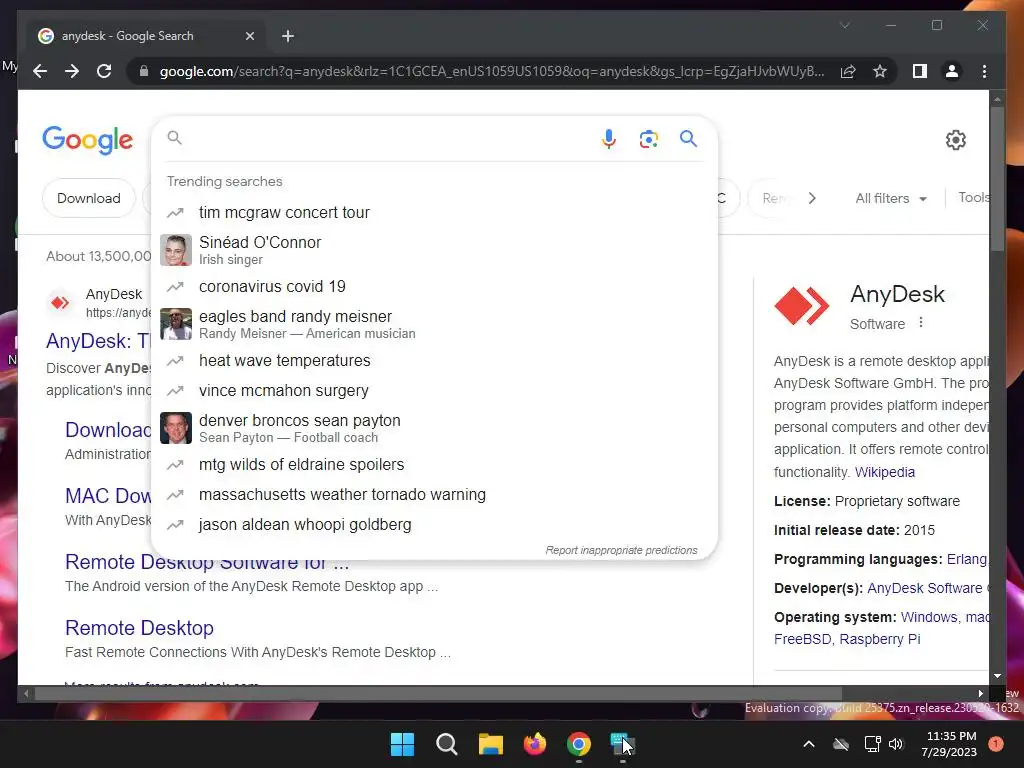Open a new tab with plus button
The width and height of the screenshot is (1024, 768).
pos(288,36)
